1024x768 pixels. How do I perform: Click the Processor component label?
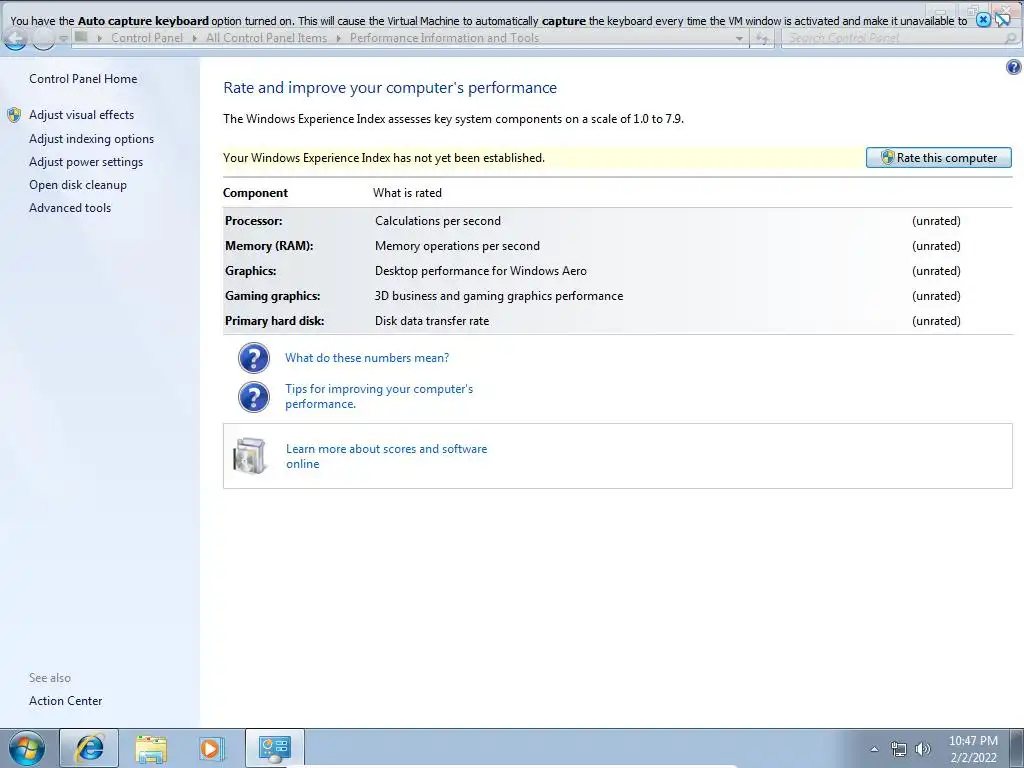pyautogui.click(x=254, y=221)
